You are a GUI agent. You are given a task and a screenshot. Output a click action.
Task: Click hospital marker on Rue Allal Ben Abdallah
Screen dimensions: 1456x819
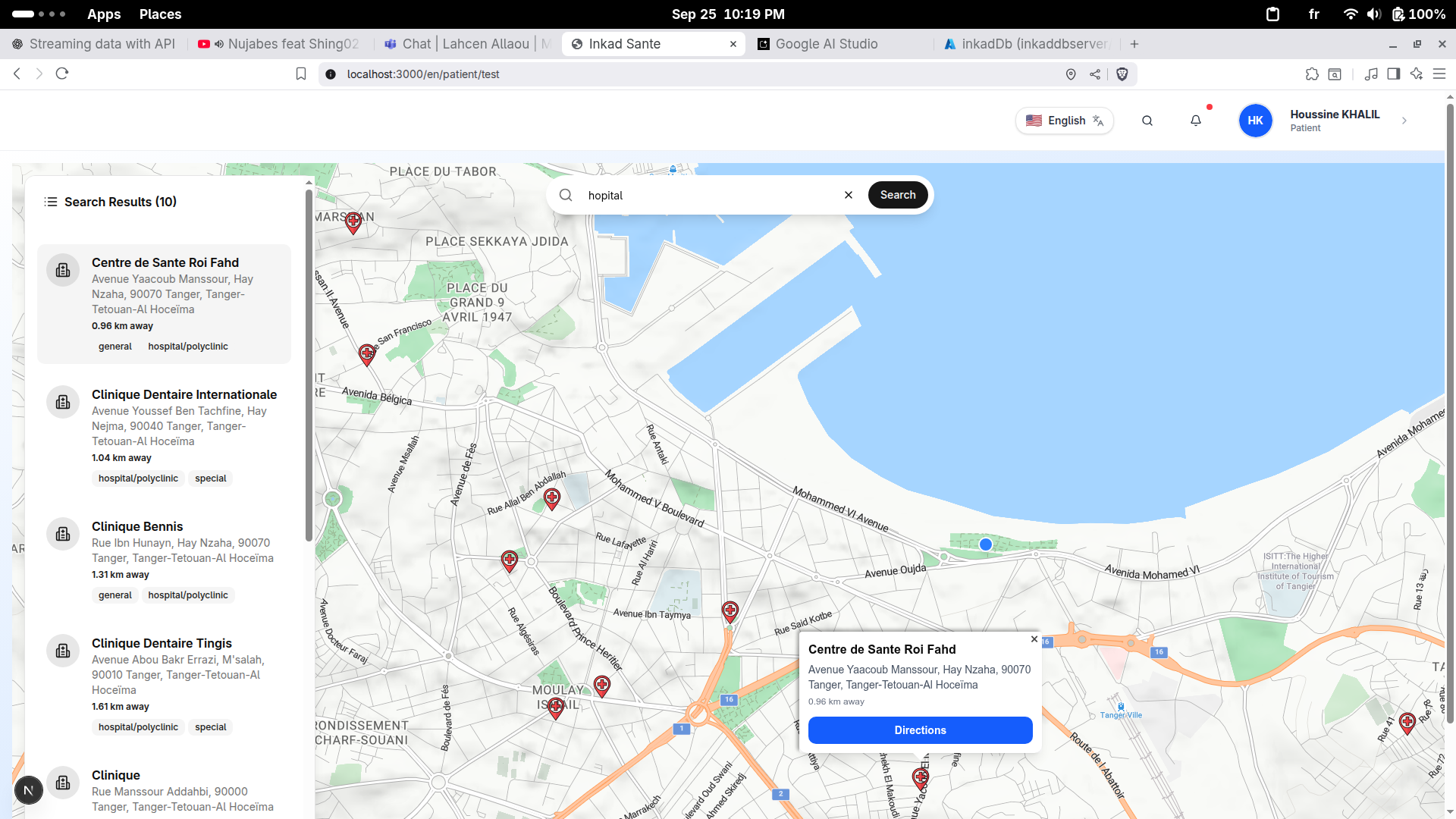(x=552, y=498)
